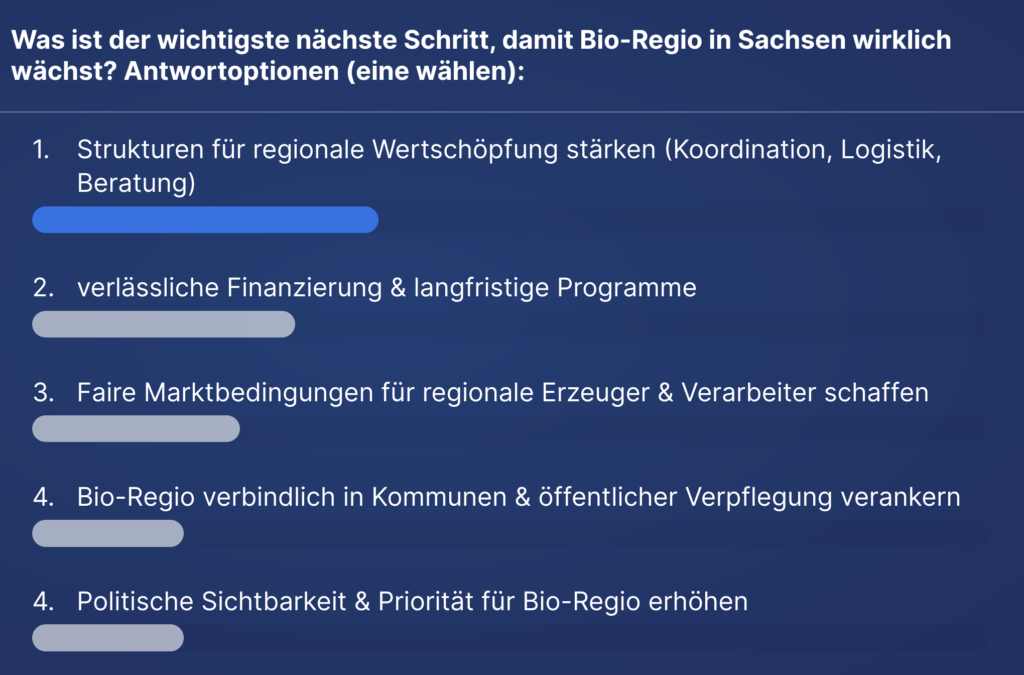Click the 'Antwortoptionen (eine wählen):' hint text
Screen dimensions: 1024x675
325,73
